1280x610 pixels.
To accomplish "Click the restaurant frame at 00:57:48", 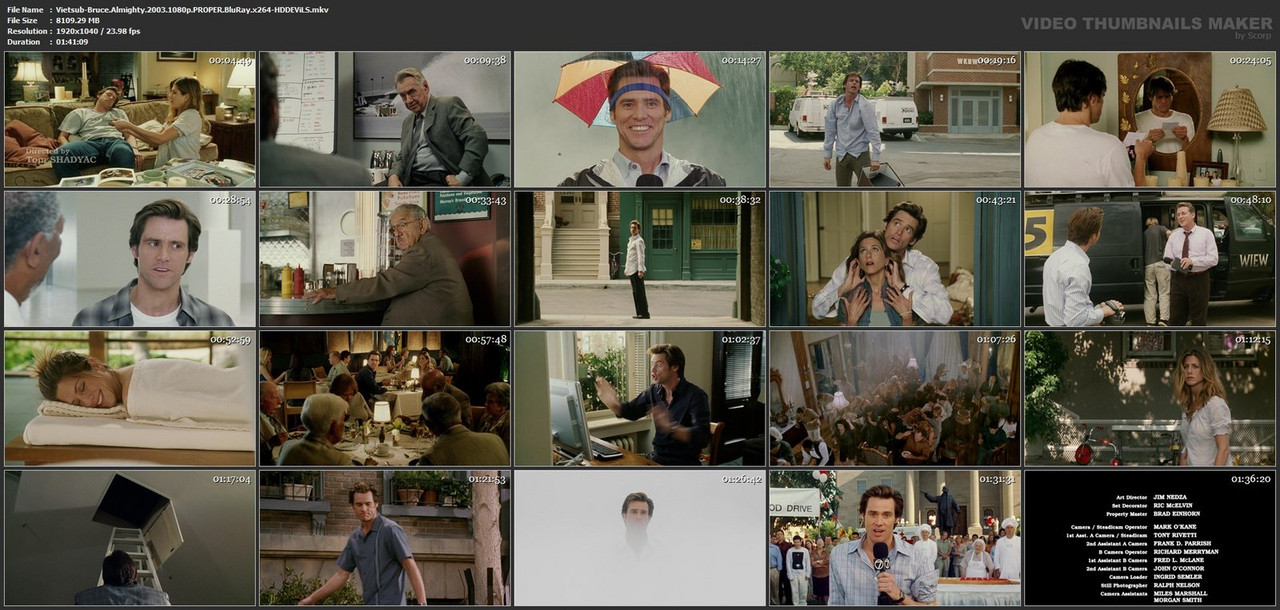I will tap(385, 398).
